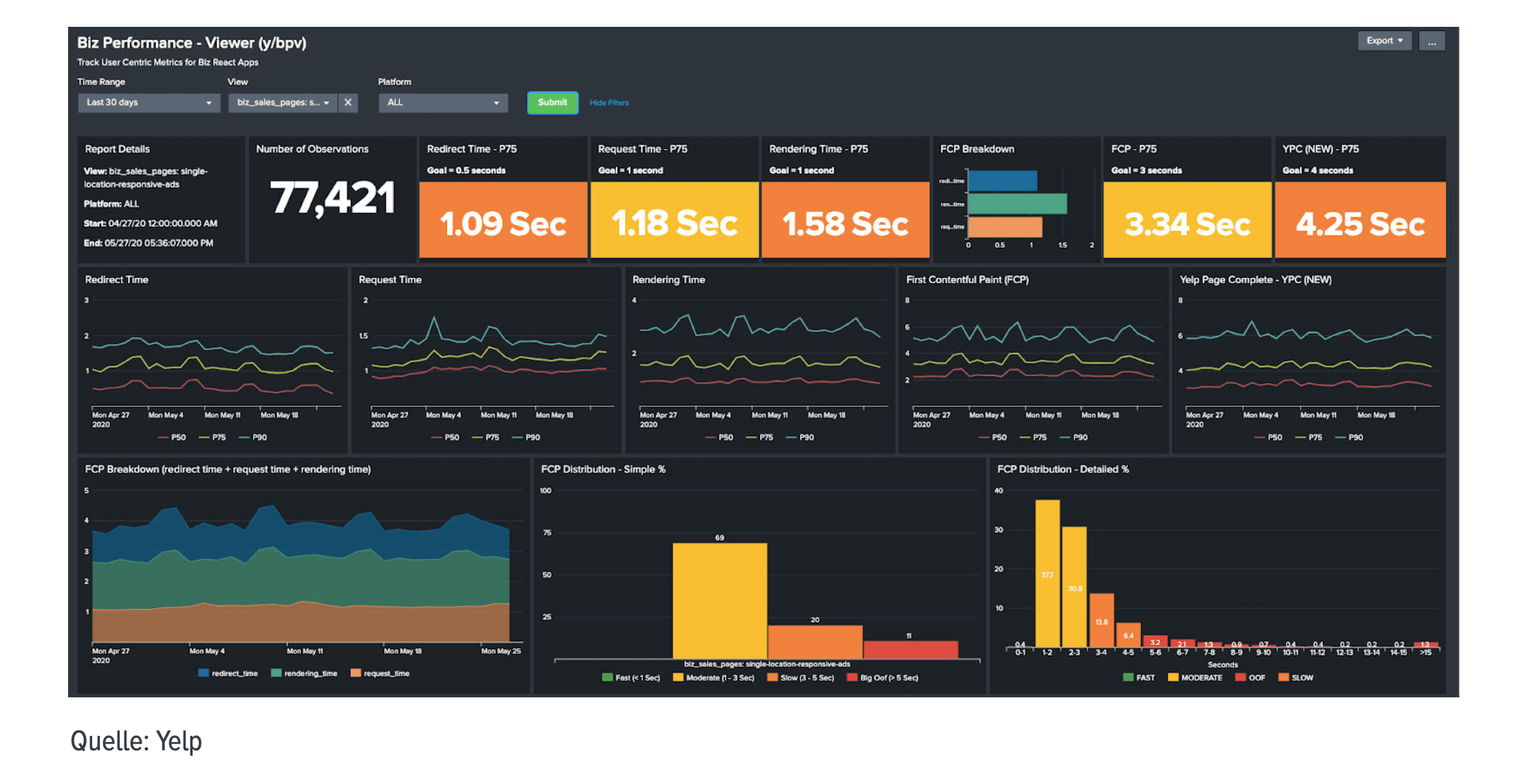Select the 77,421 observations value
This screenshot has width=1535, height=784.
[x=332, y=198]
